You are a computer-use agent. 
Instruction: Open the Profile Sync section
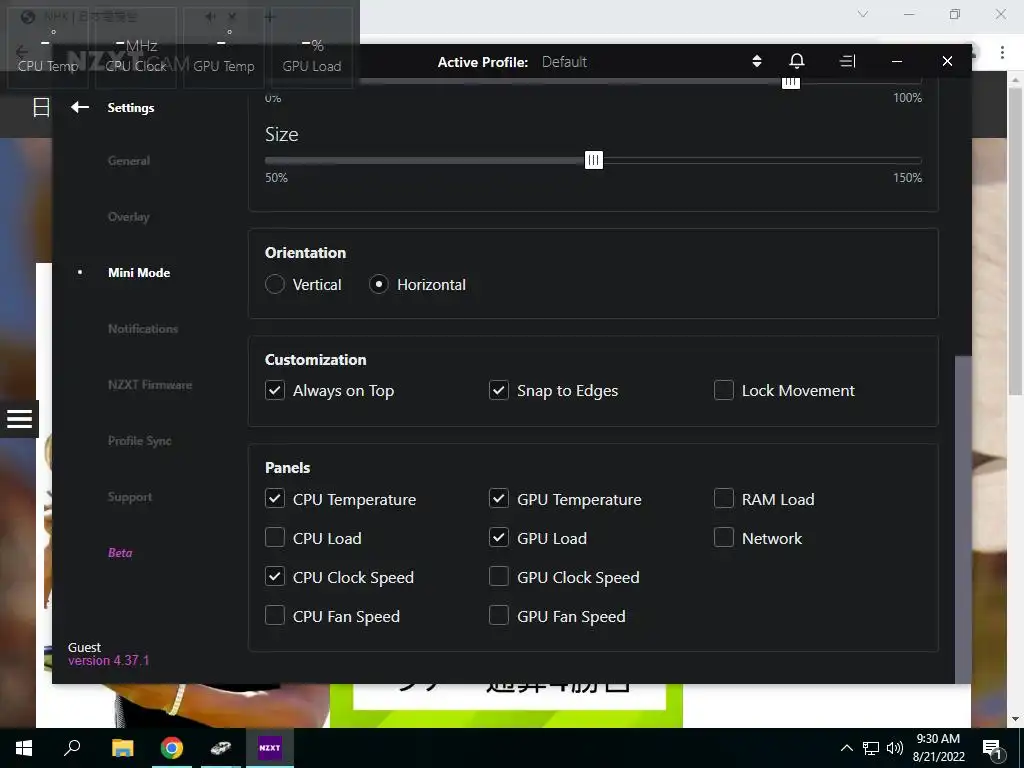140,441
